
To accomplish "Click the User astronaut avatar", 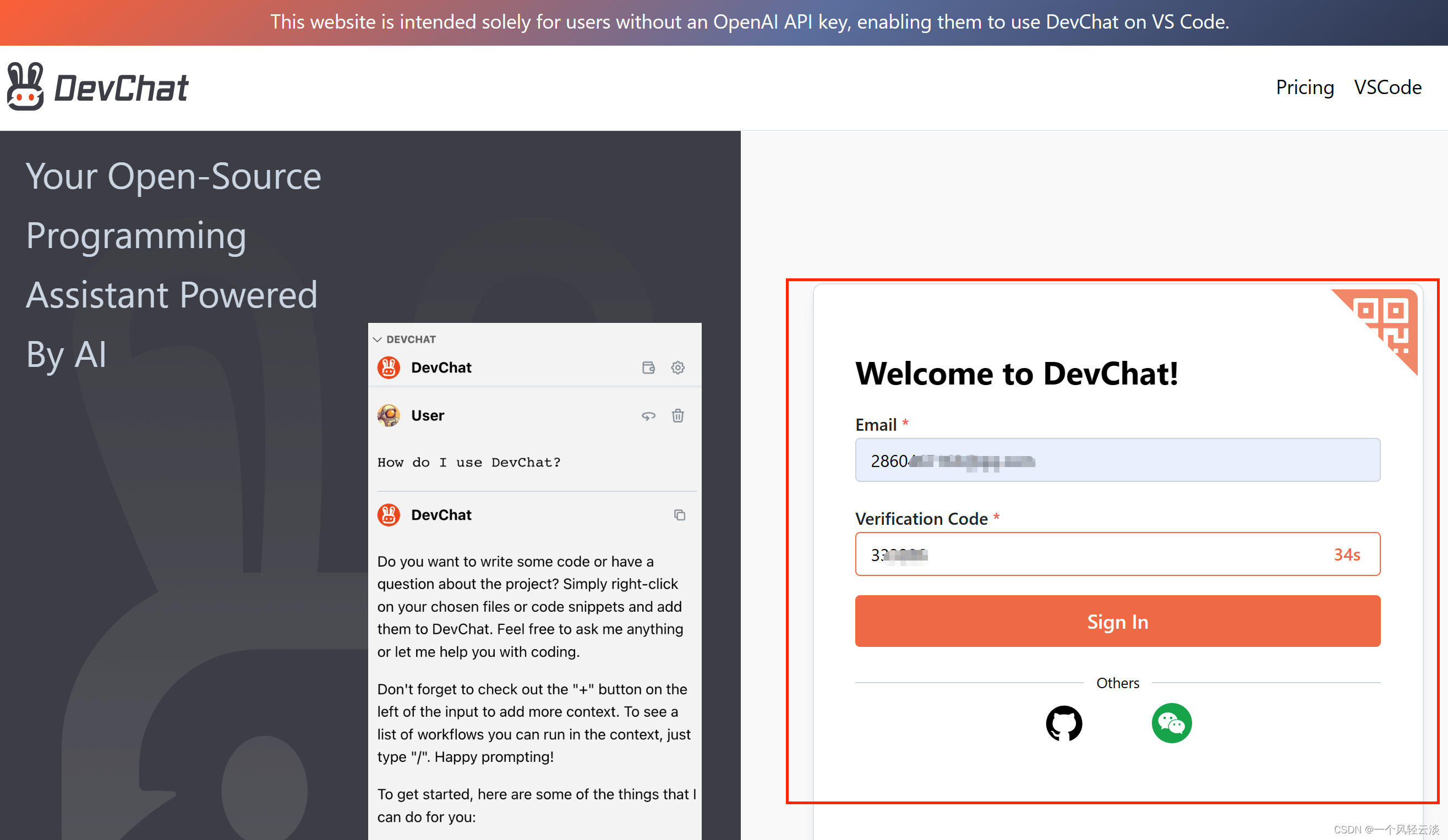I will coord(390,415).
